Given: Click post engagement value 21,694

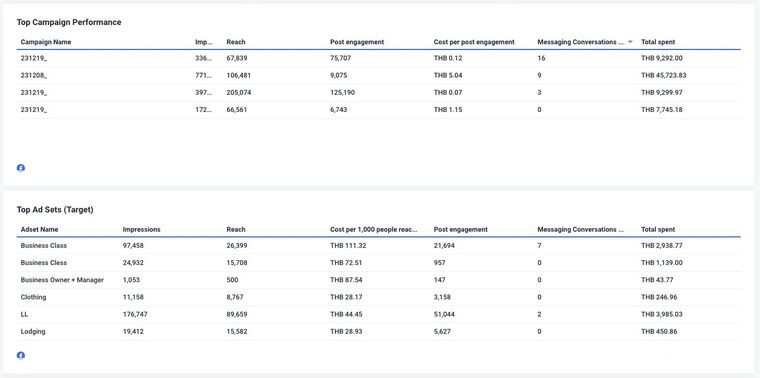Looking at the screenshot, I should tap(444, 246).
